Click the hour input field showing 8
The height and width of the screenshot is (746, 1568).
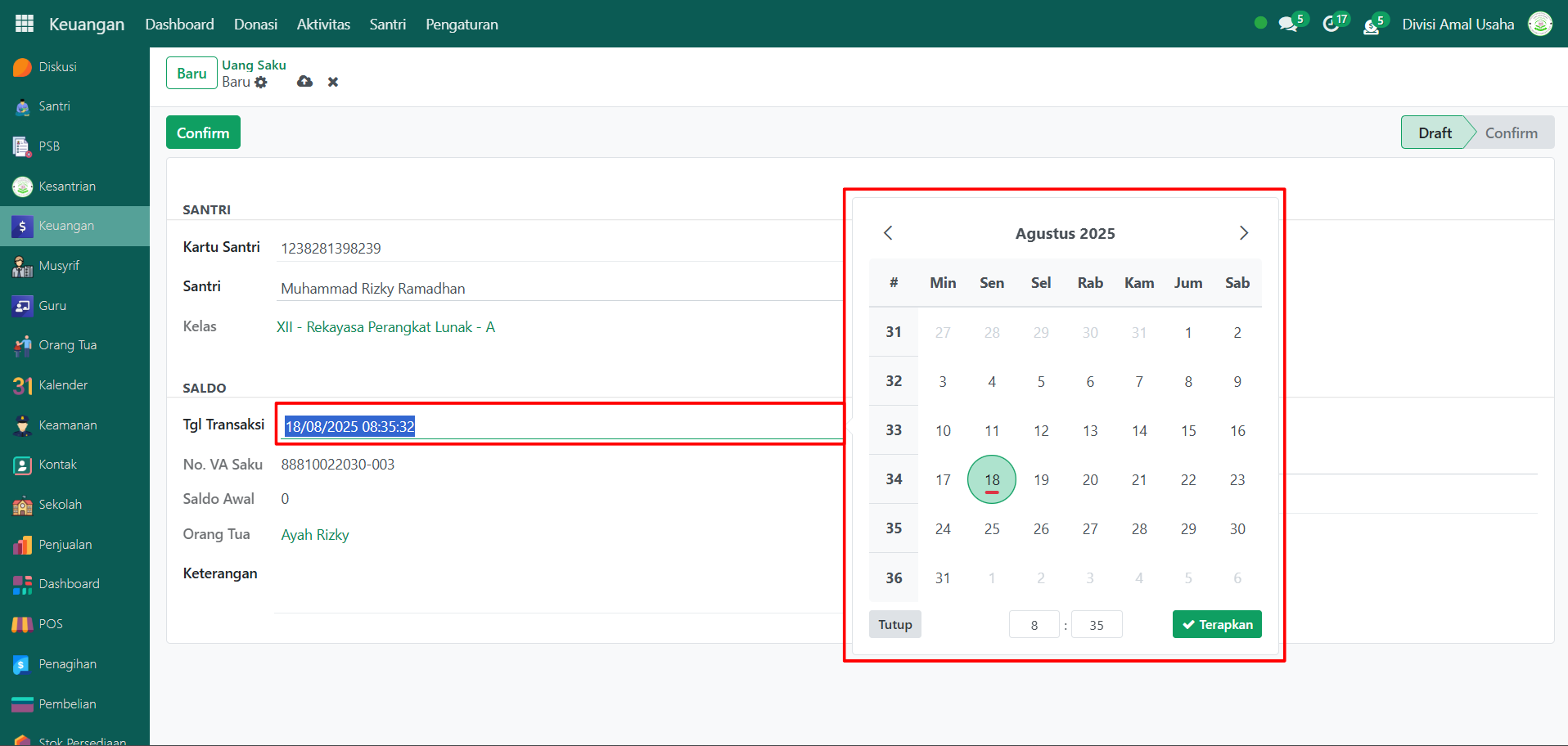(1034, 625)
